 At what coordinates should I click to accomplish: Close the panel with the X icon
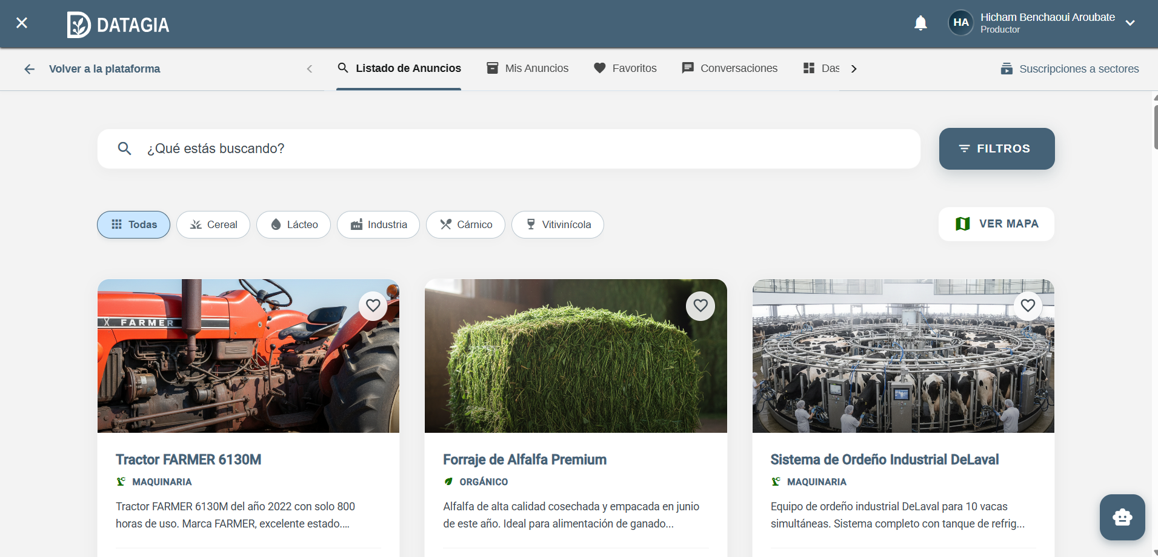point(22,23)
